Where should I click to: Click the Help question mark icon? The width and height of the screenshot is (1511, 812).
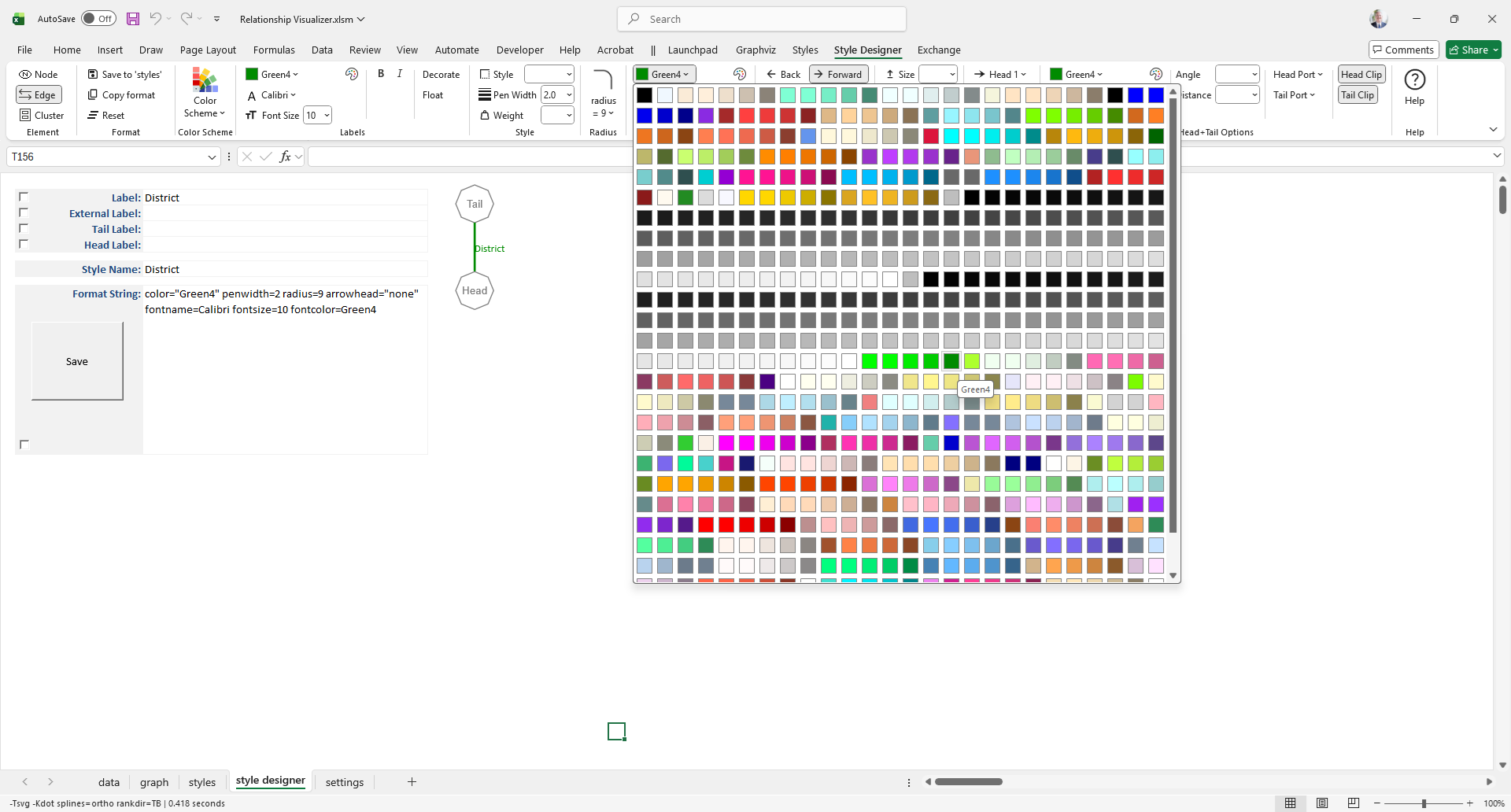(1414, 80)
